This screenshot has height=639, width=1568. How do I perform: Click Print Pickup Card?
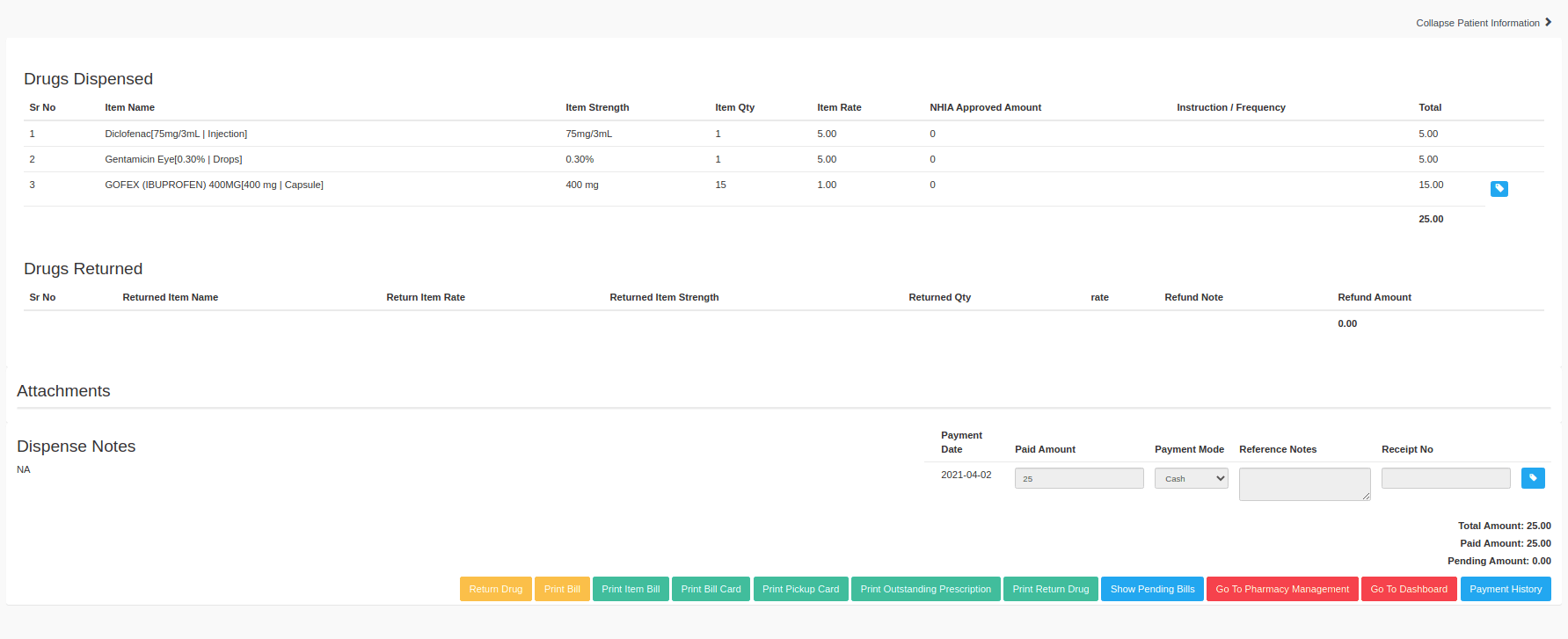[800, 589]
